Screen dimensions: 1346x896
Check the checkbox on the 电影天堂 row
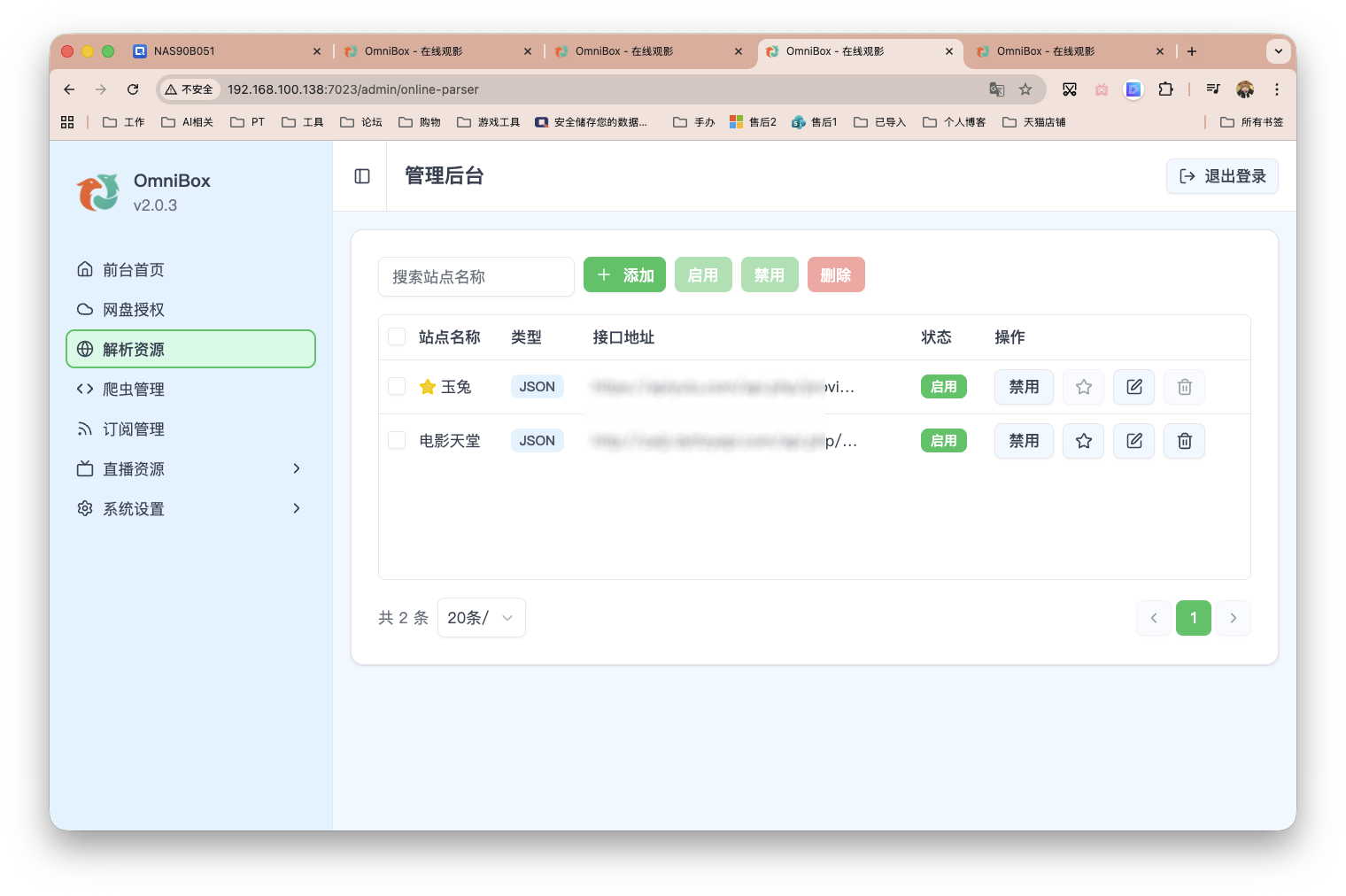tap(396, 439)
